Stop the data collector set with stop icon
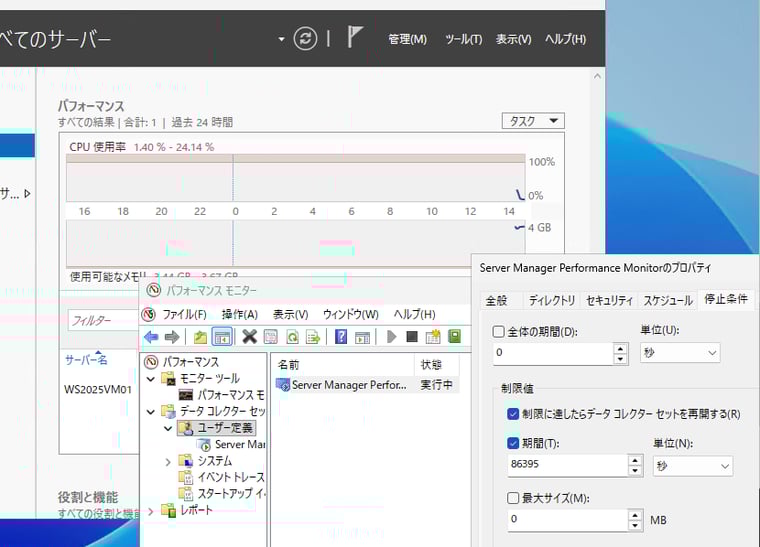 point(412,337)
